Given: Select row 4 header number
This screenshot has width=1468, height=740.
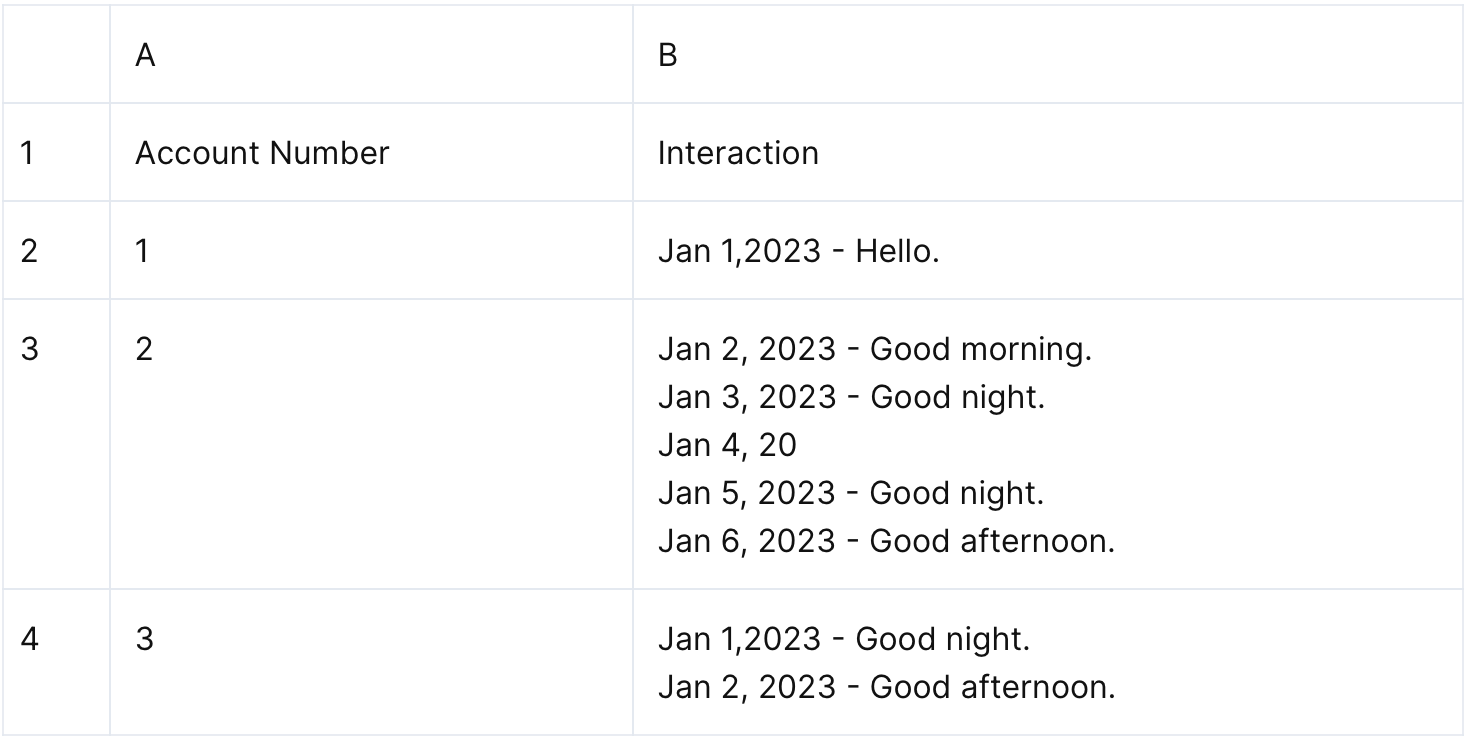Looking at the screenshot, I should (30, 639).
